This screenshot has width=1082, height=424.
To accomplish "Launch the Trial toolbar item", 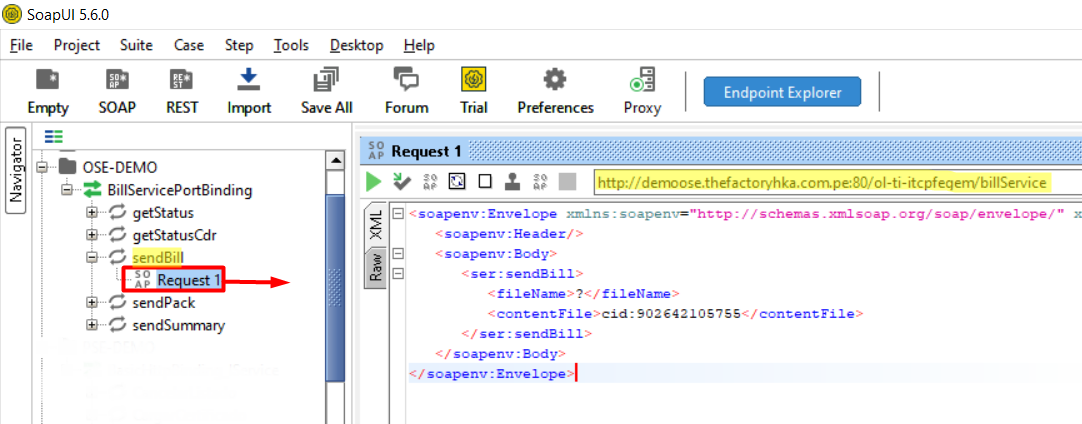I will 473,91.
